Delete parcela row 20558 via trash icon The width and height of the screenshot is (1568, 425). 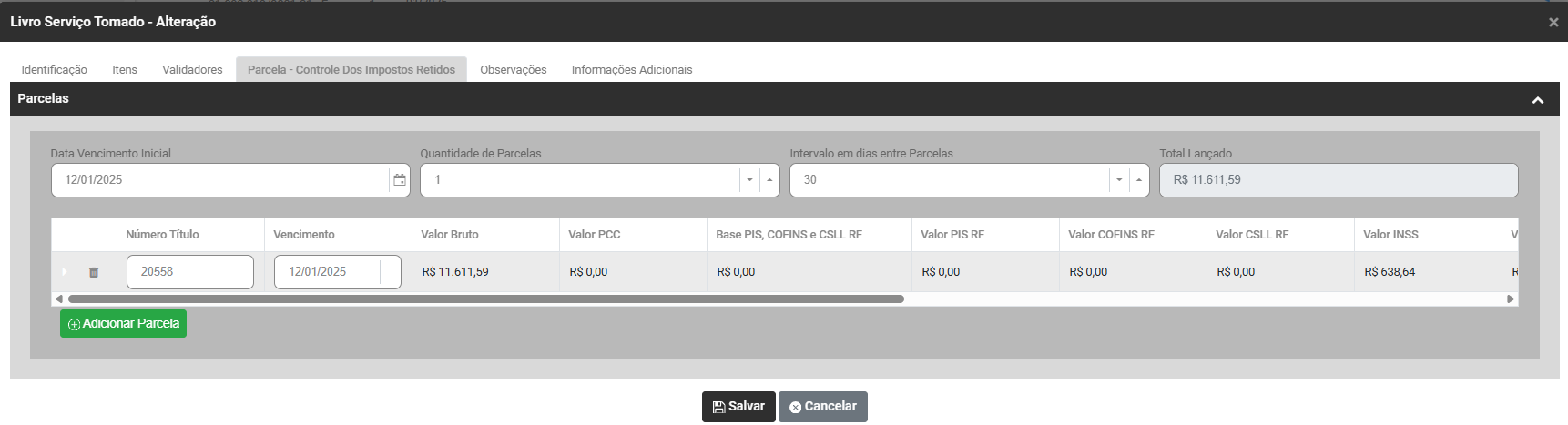(x=94, y=272)
